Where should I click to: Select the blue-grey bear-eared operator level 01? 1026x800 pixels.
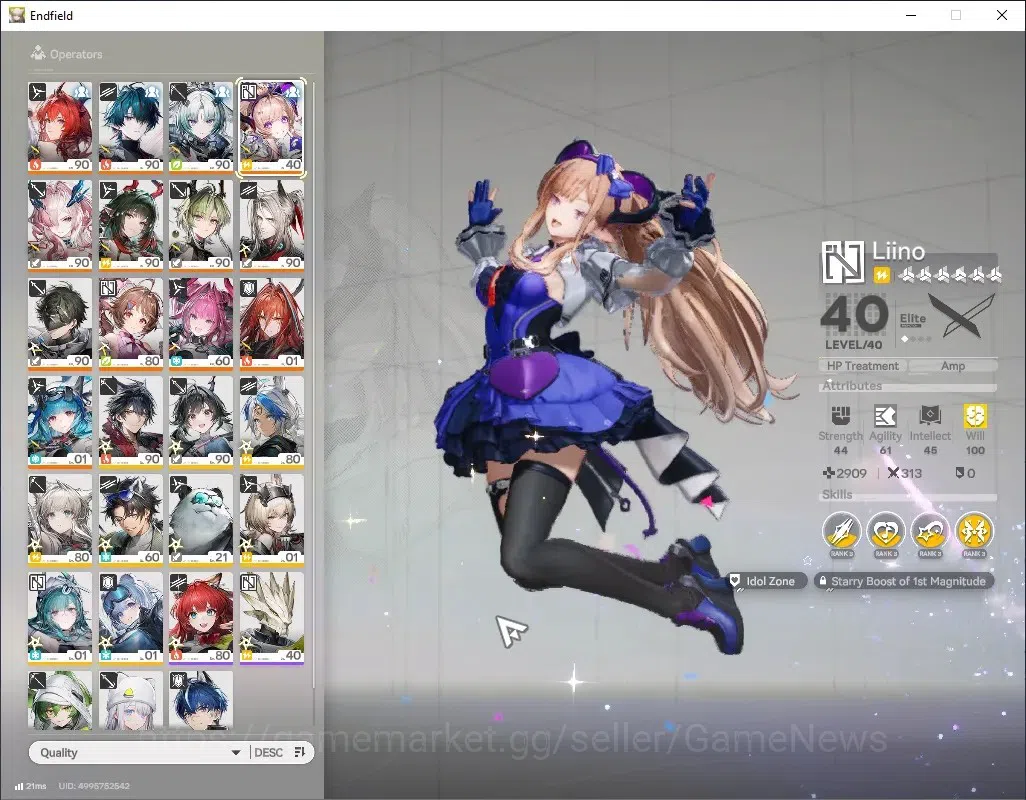point(130,618)
